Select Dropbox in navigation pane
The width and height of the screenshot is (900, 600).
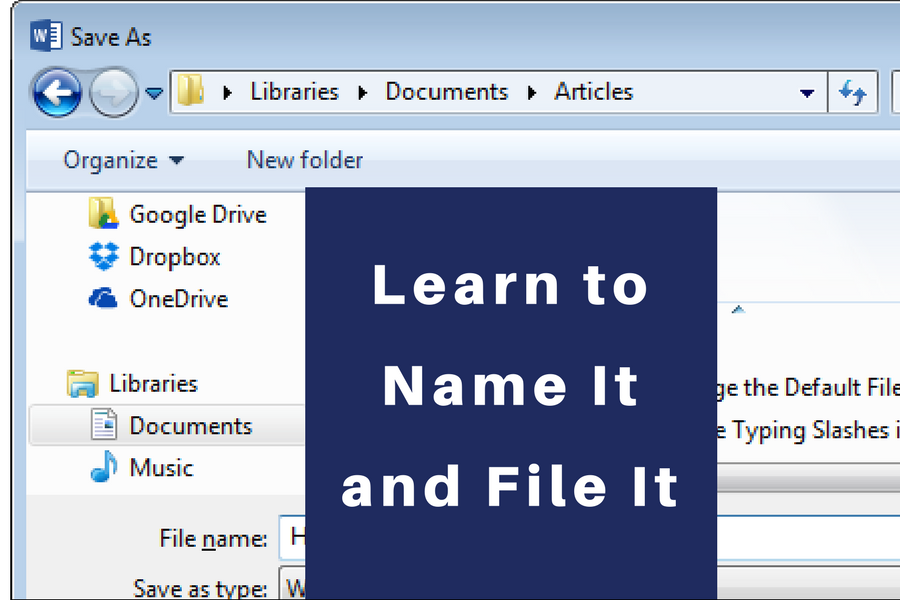(175, 257)
